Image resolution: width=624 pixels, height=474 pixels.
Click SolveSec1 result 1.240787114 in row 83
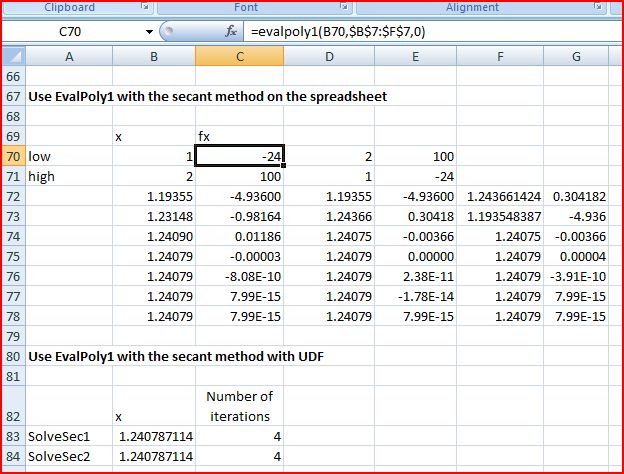[x=154, y=436]
